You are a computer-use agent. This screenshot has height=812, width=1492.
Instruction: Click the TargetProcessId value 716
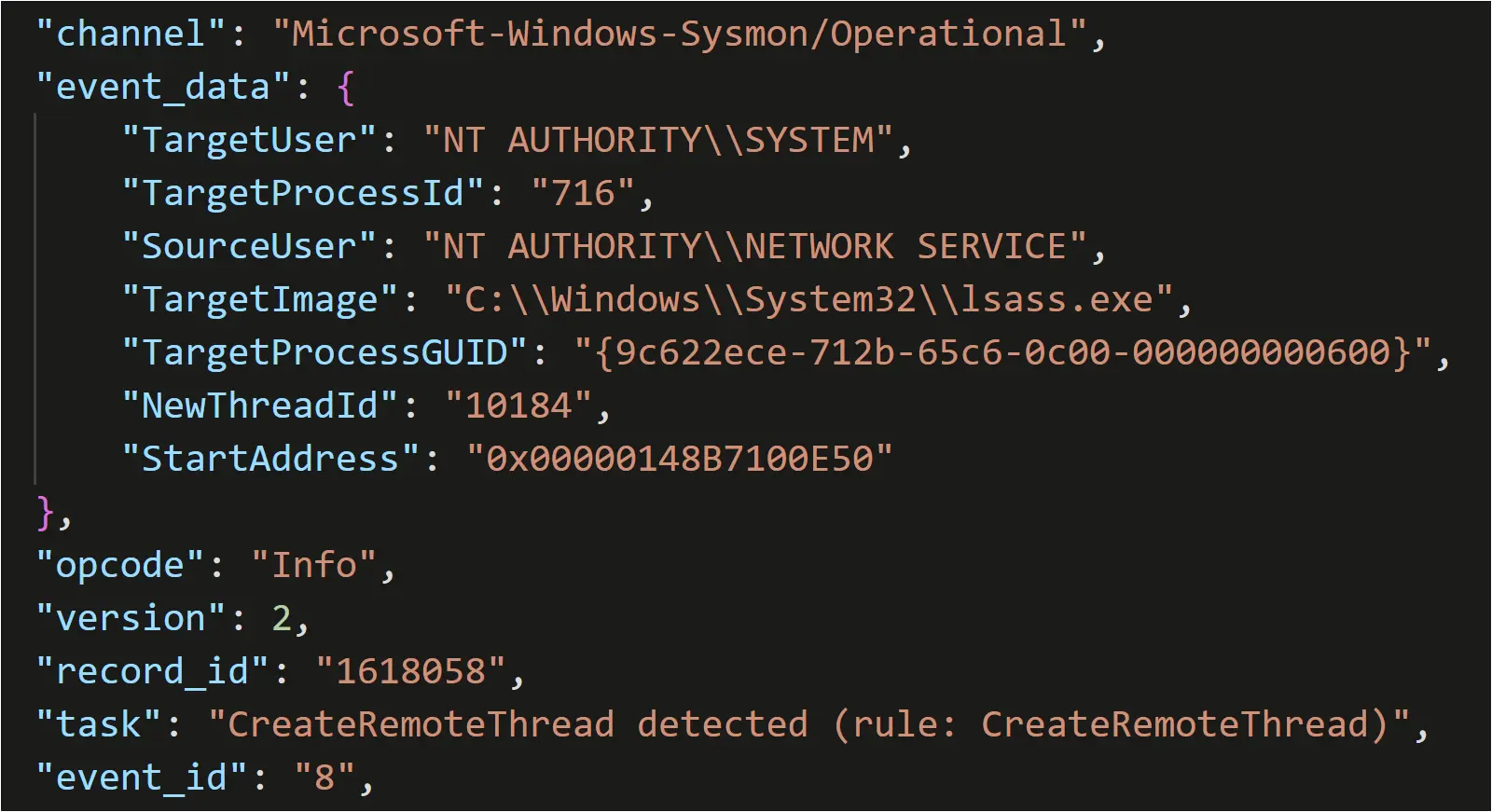(583, 193)
